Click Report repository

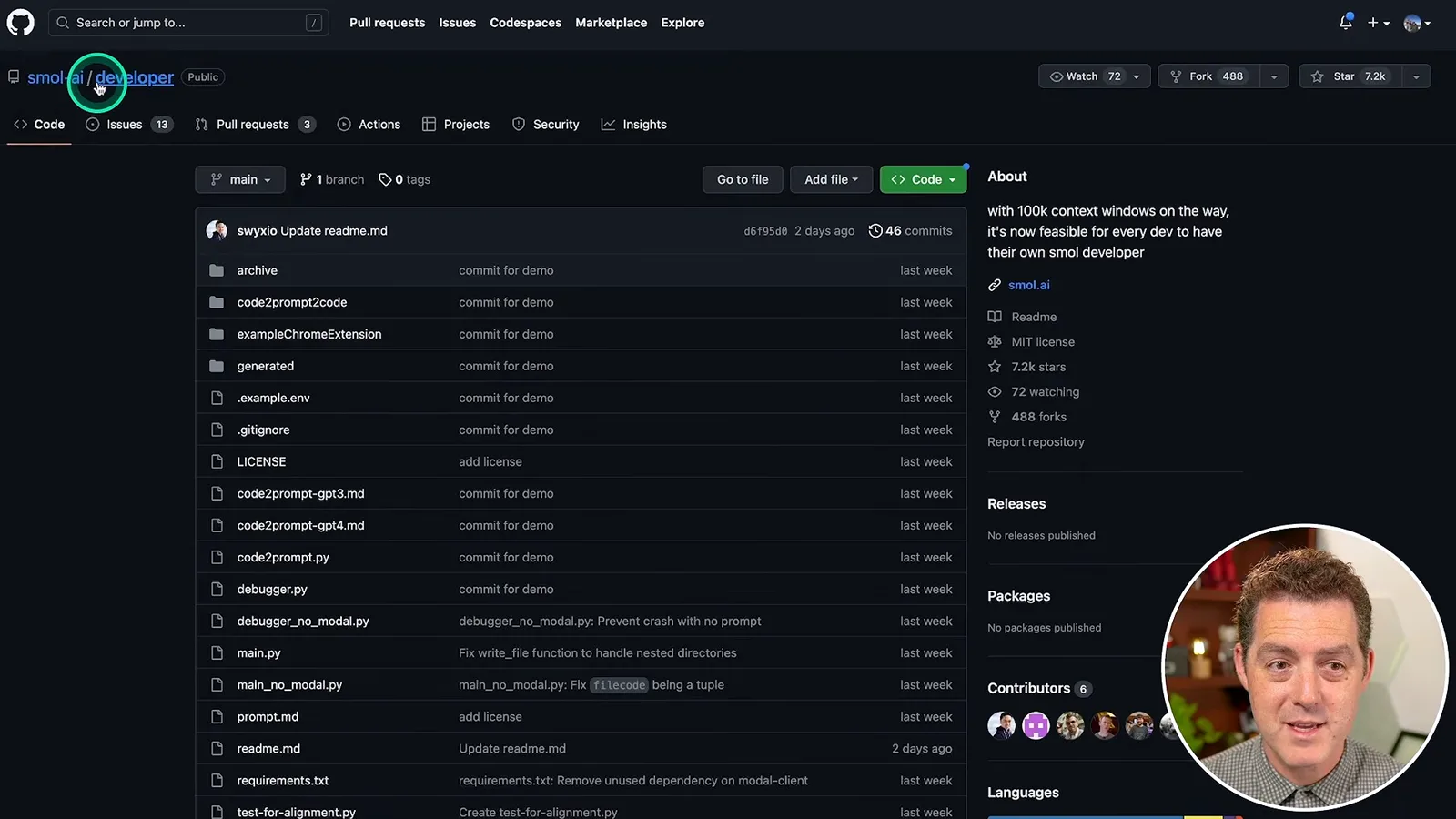click(1036, 441)
